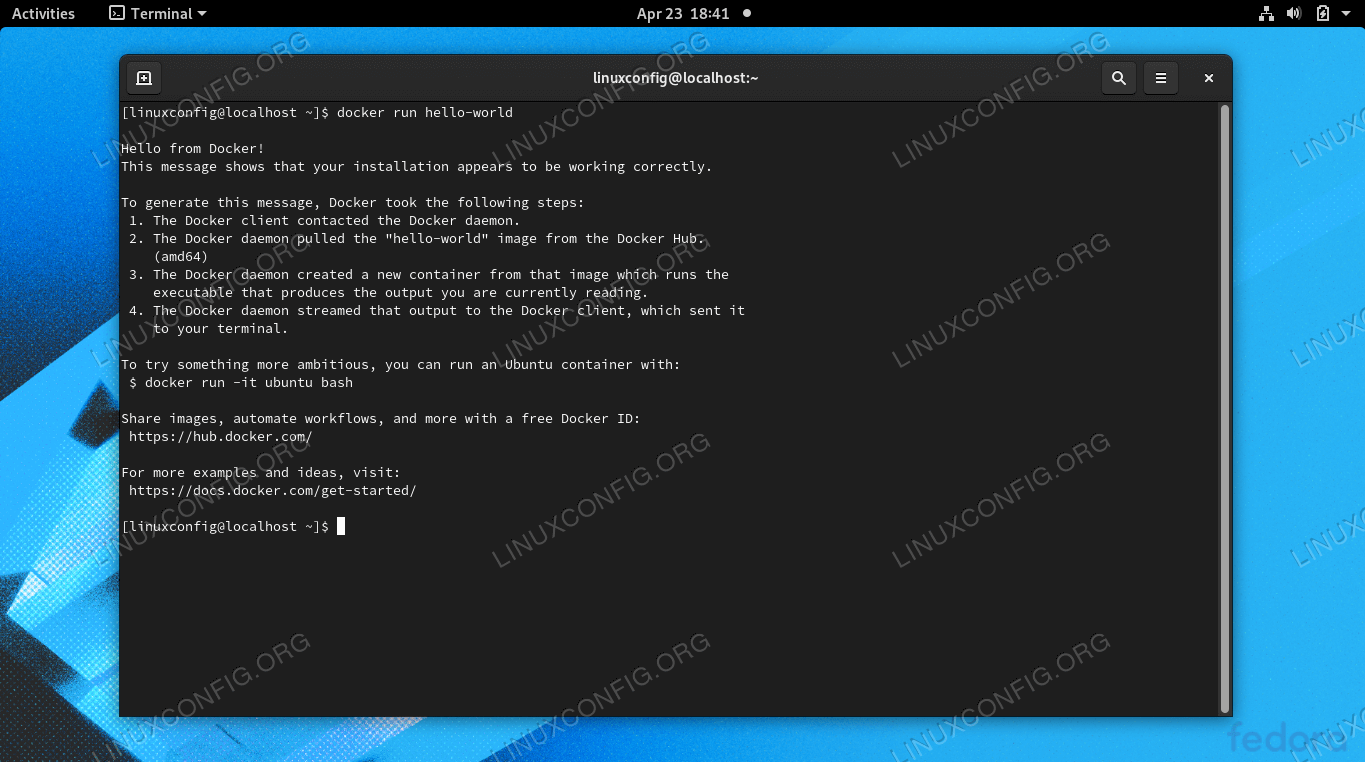Click the '(amd64)' text

(181, 257)
